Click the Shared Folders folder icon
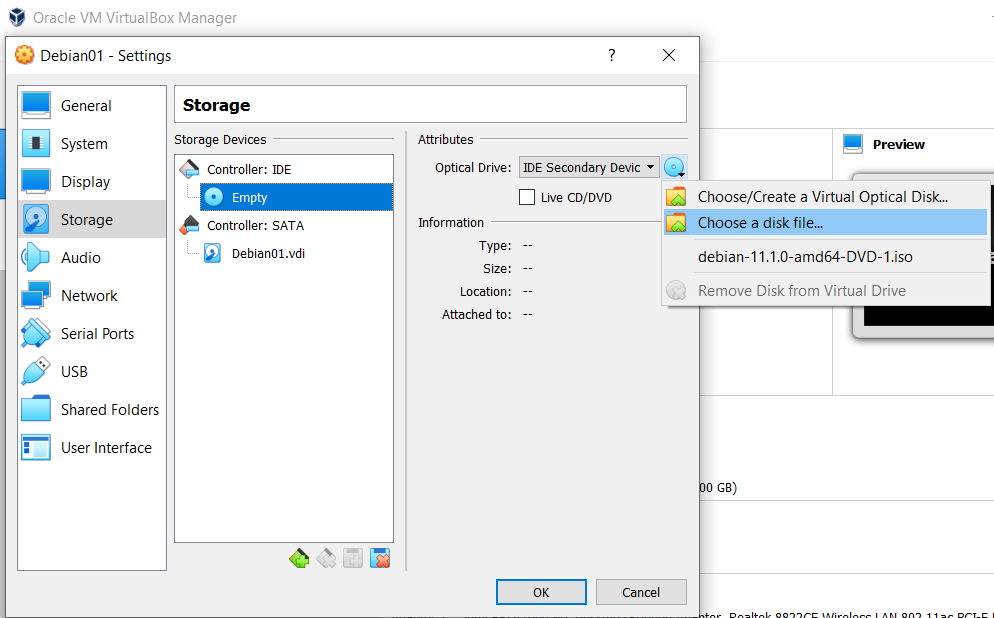 [x=36, y=409]
